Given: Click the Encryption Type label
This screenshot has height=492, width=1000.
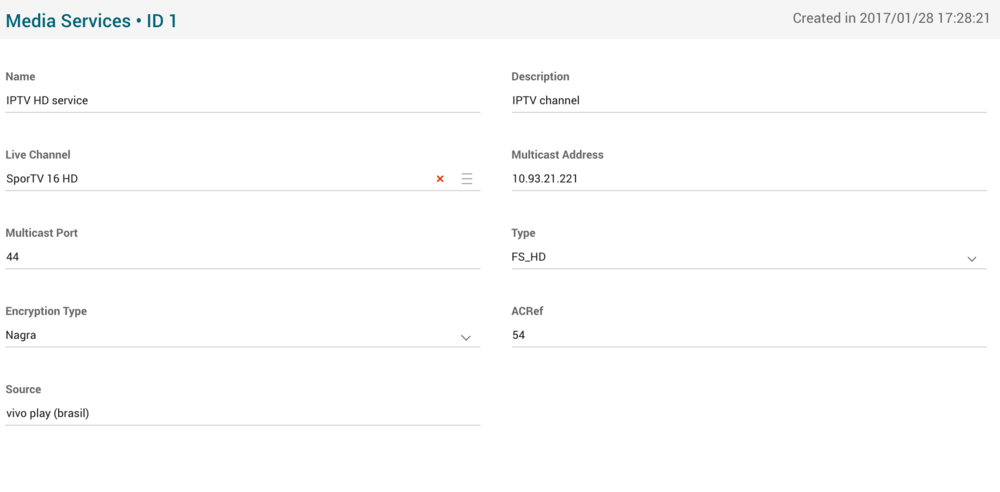Looking at the screenshot, I should [46, 311].
